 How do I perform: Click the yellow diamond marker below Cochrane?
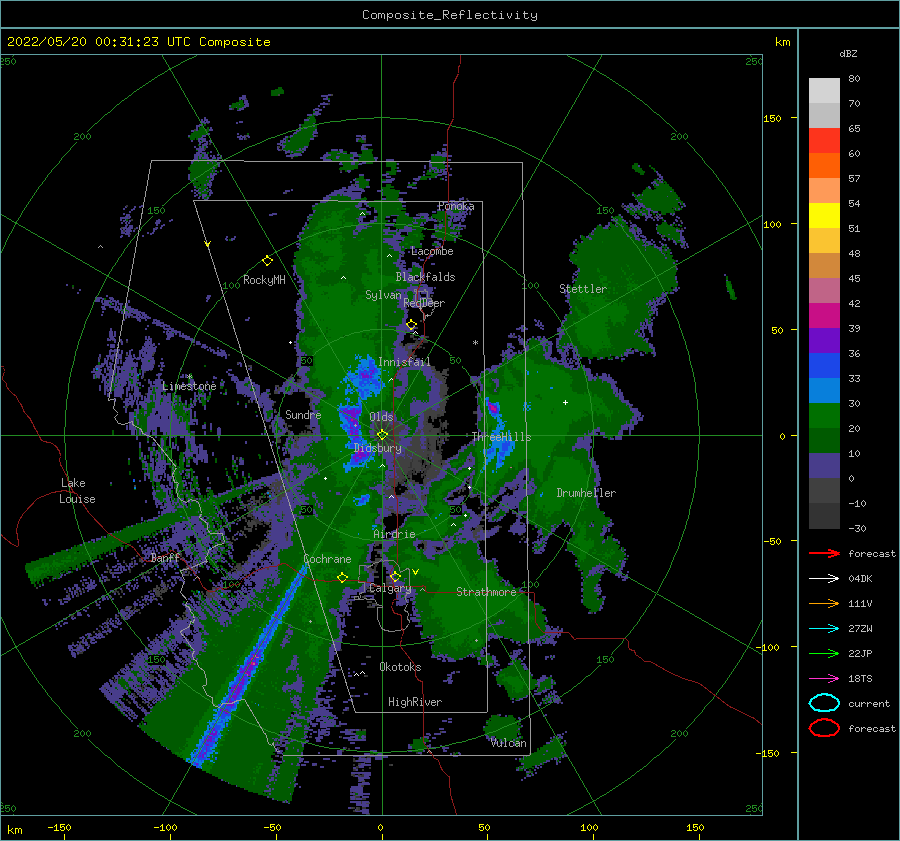[343, 577]
